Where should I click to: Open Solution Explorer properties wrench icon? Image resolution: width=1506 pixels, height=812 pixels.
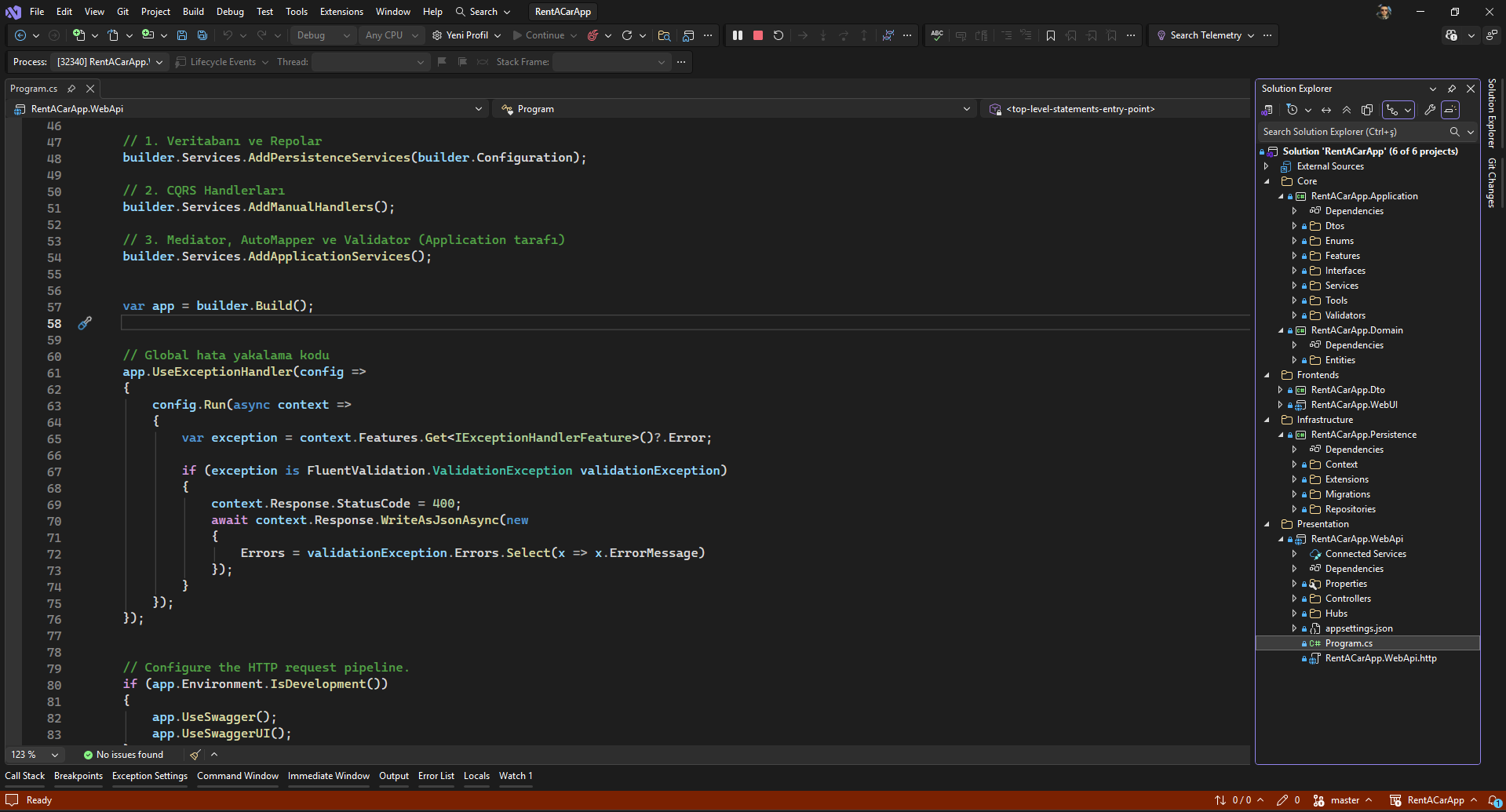coord(1430,110)
